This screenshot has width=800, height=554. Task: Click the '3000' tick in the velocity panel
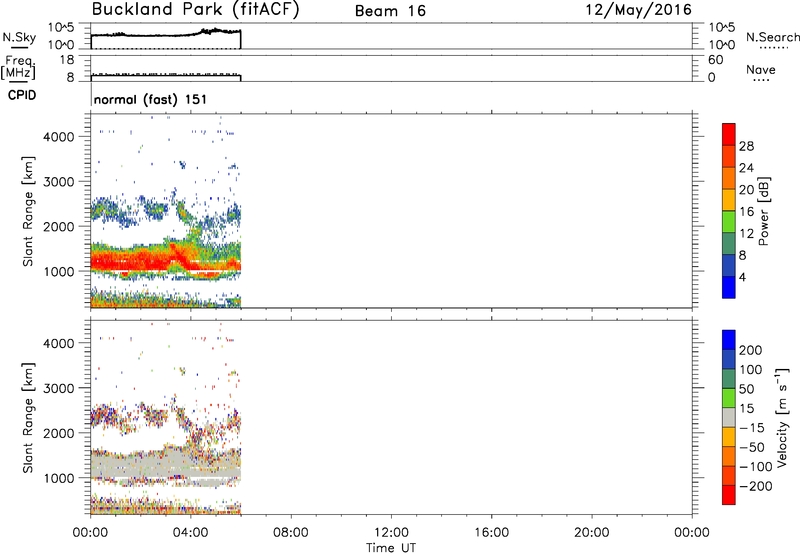coord(58,388)
